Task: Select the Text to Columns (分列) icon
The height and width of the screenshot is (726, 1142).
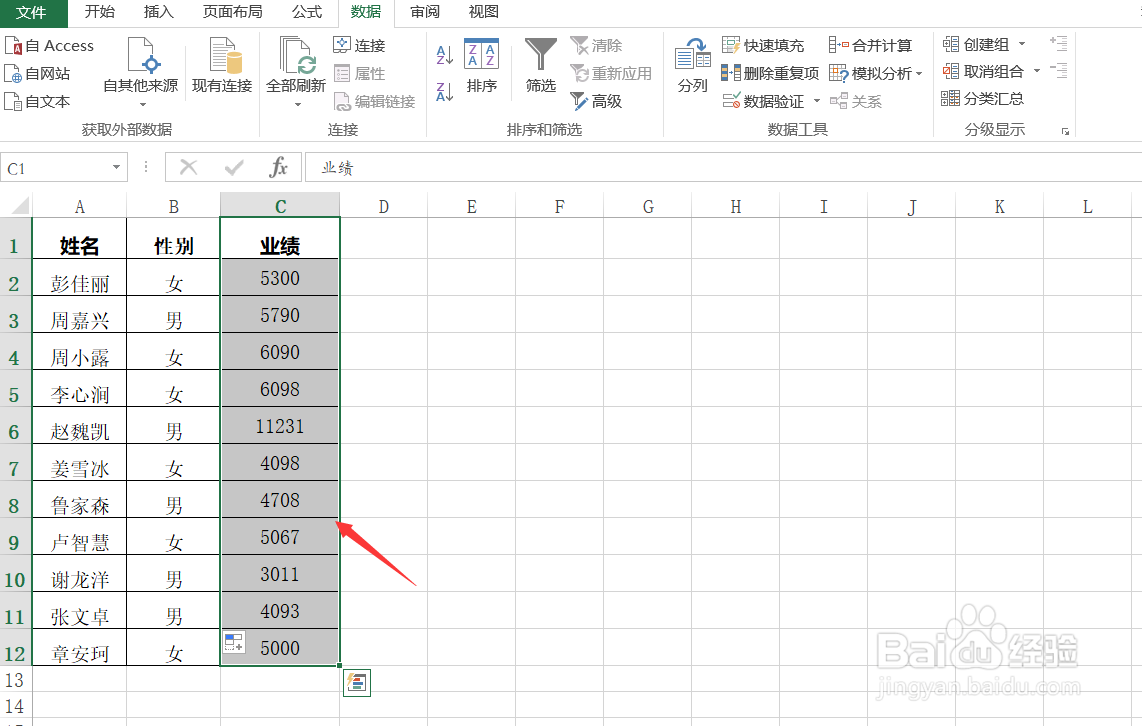Action: click(692, 62)
